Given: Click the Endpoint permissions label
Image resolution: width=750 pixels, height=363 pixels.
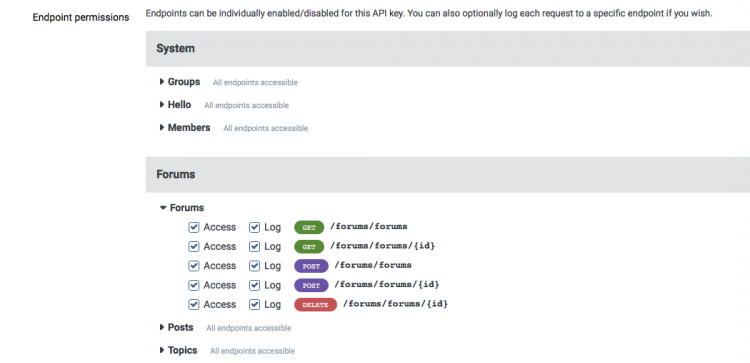Looking at the screenshot, I should pos(81,18).
